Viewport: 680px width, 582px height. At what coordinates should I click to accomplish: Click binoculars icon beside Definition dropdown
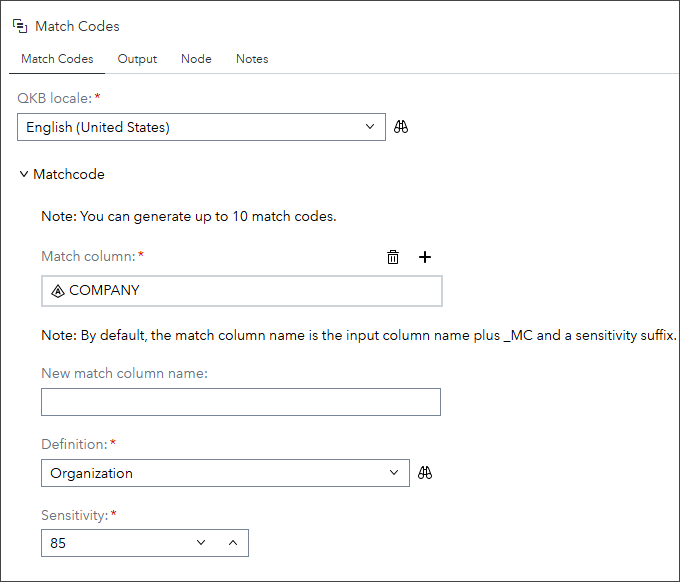point(425,473)
